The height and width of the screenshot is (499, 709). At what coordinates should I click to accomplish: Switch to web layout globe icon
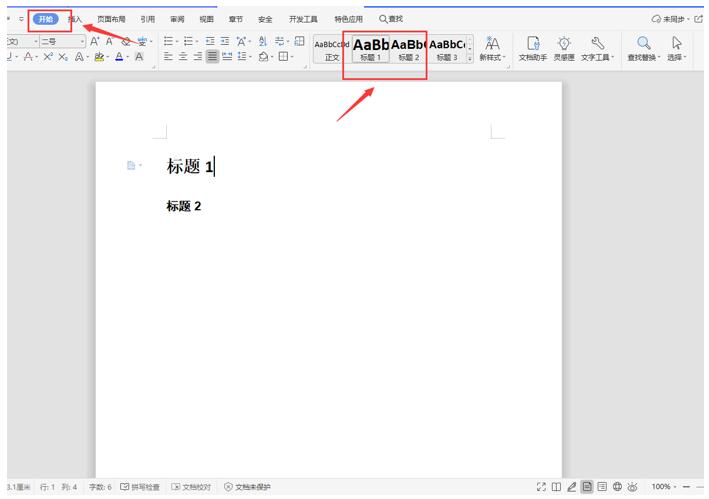[617, 487]
